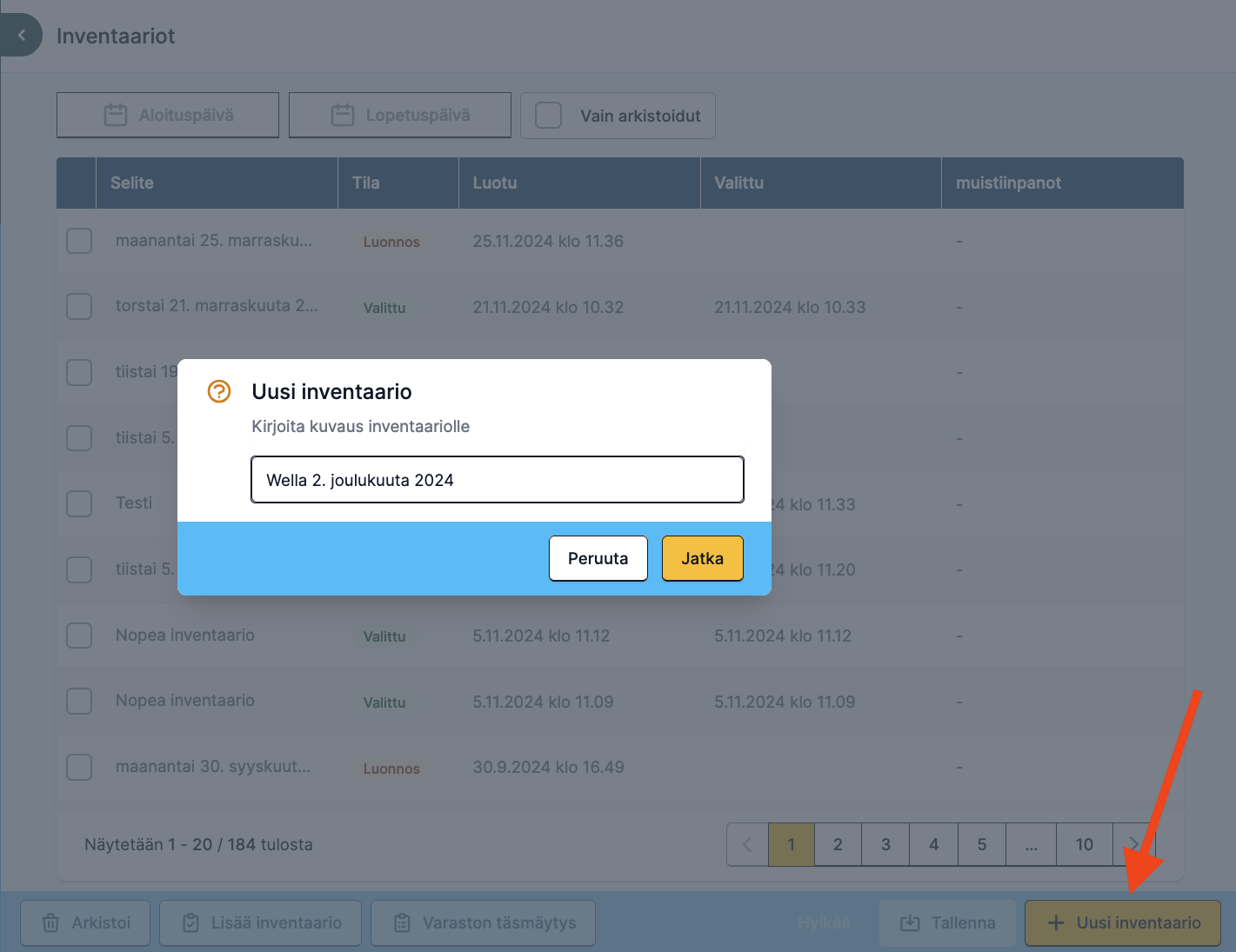Select the maanantai 25. marrasku row checkbox
Image resolution: width=1236 pixels, height=952 pixels.
(x=79, y=241)
